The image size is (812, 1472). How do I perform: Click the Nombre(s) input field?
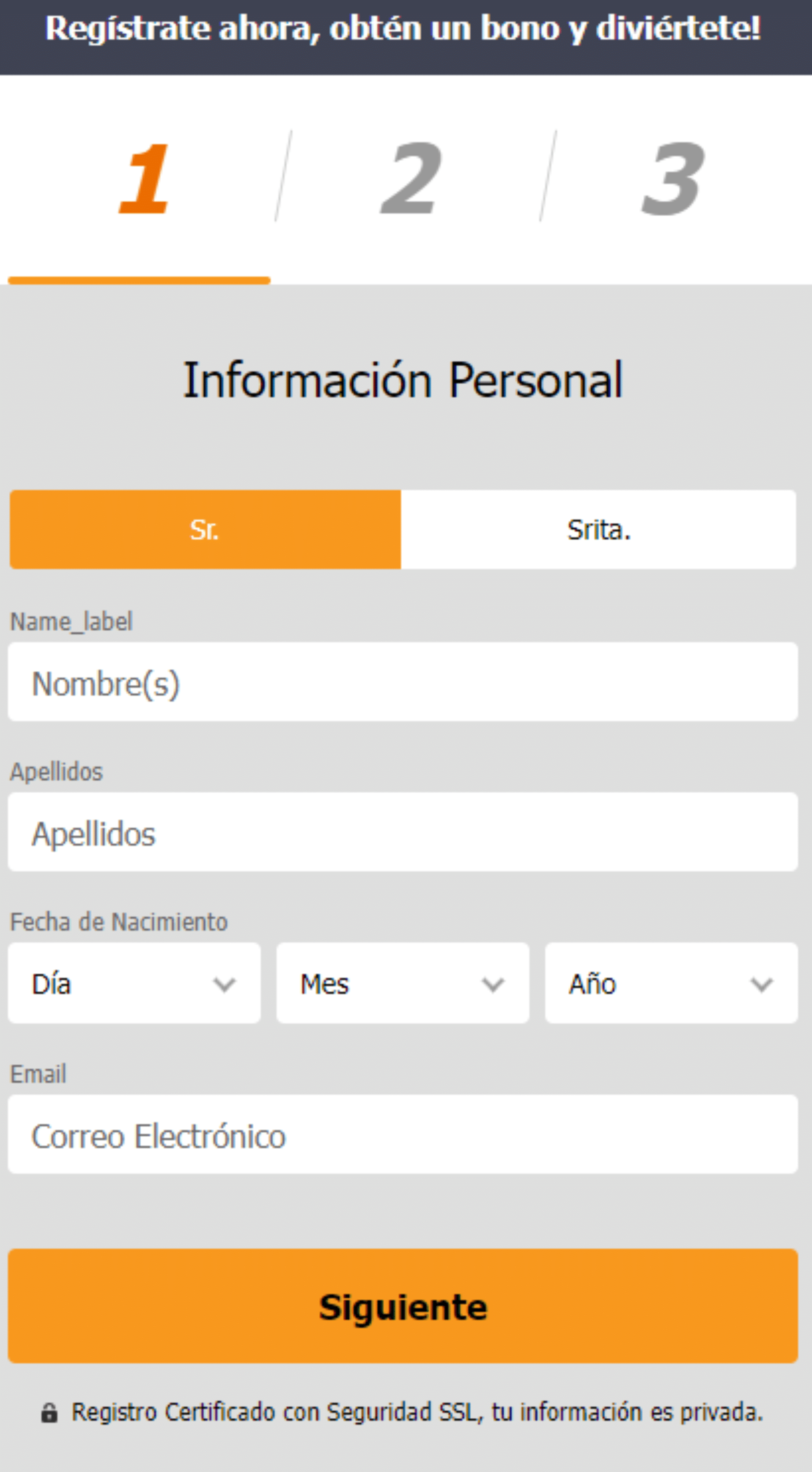(402, 682)
